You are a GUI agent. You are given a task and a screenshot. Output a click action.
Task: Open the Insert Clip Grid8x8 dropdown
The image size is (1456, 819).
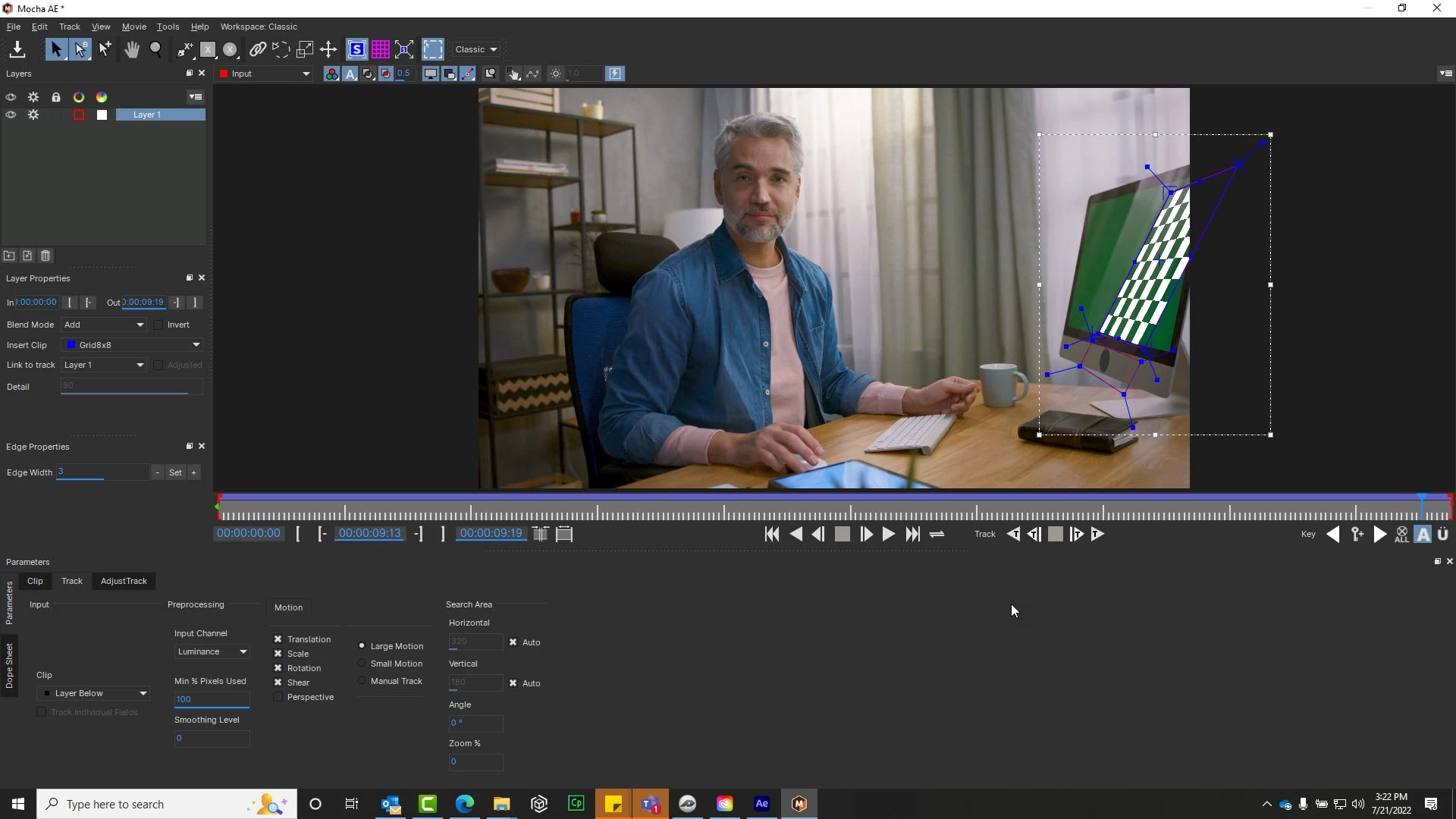click(x=133, y=346)
